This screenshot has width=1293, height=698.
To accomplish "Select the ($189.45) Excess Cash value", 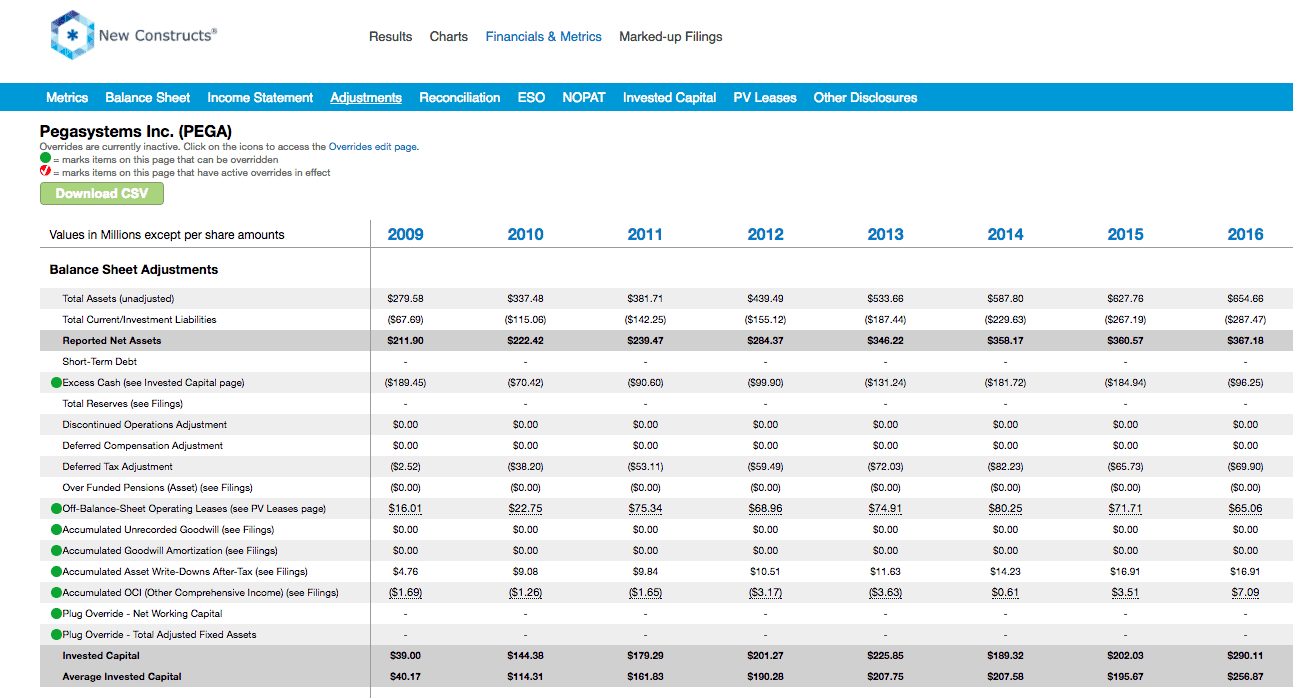I will coord(405,383).
